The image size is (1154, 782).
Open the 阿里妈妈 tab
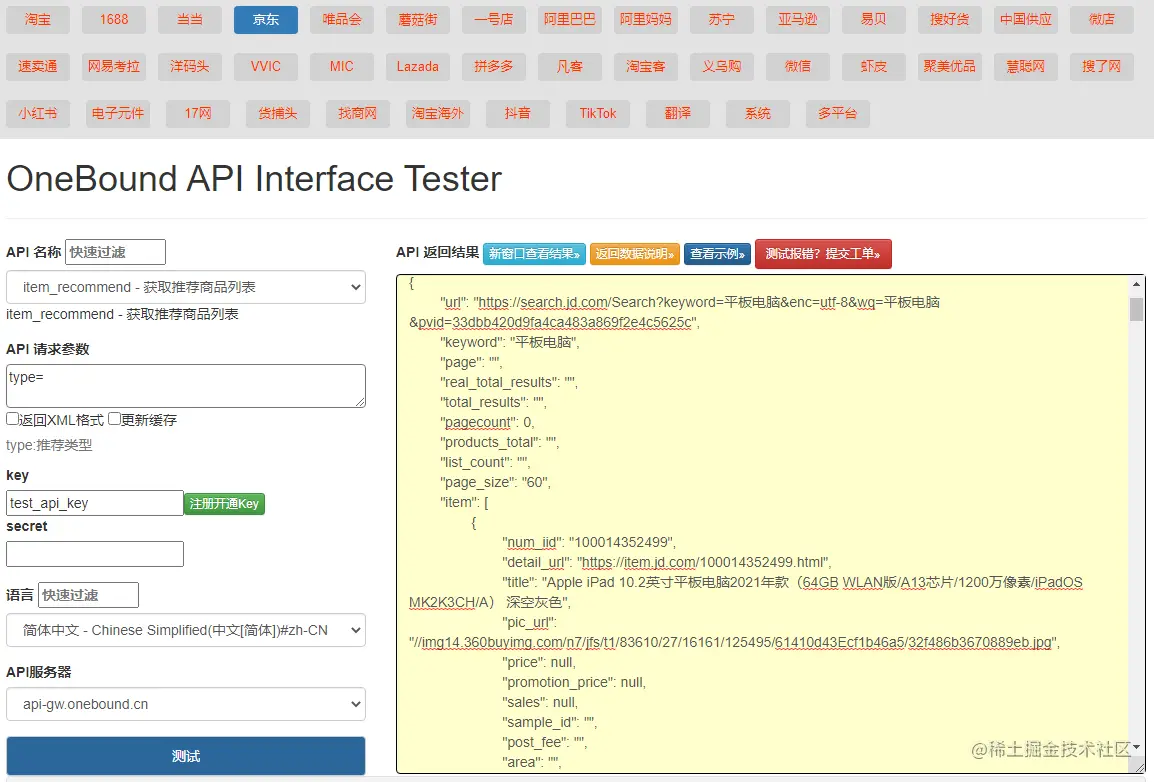[x=645, y=20]
